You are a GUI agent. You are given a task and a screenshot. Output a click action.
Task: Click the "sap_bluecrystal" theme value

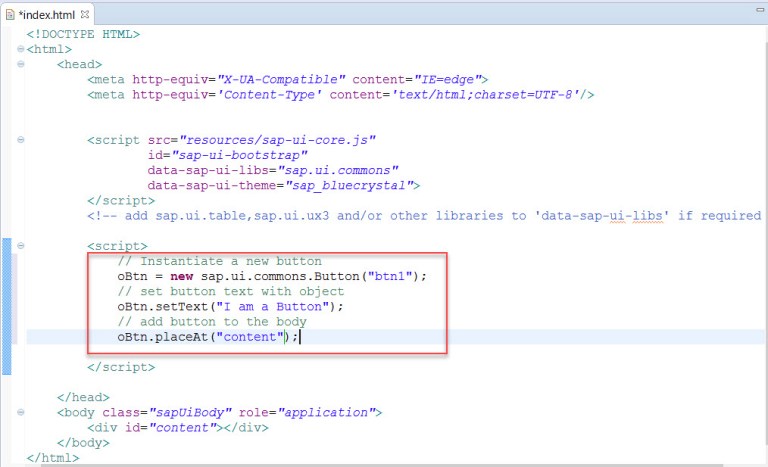coord(349,186)
